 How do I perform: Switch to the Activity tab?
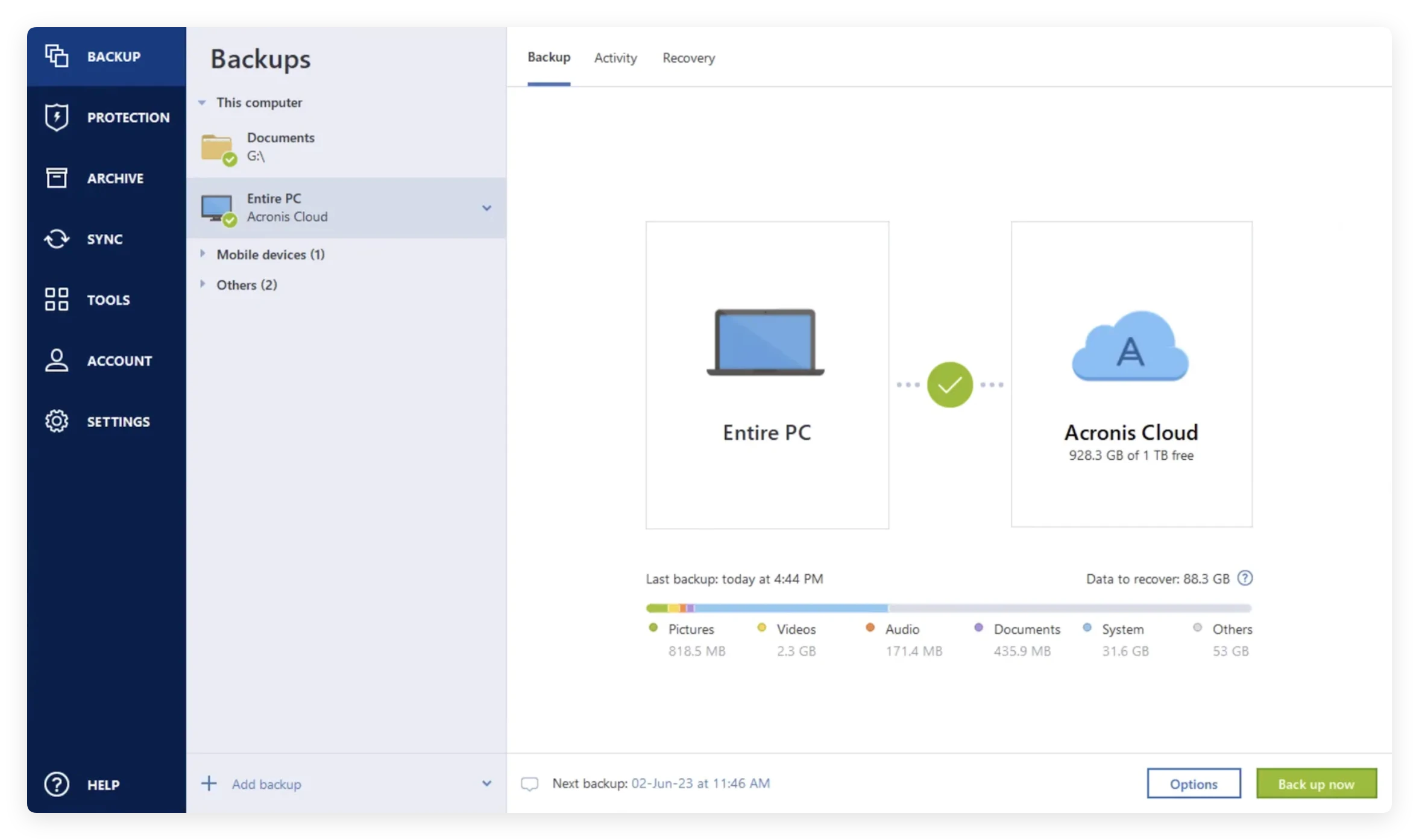coord(615,58)
